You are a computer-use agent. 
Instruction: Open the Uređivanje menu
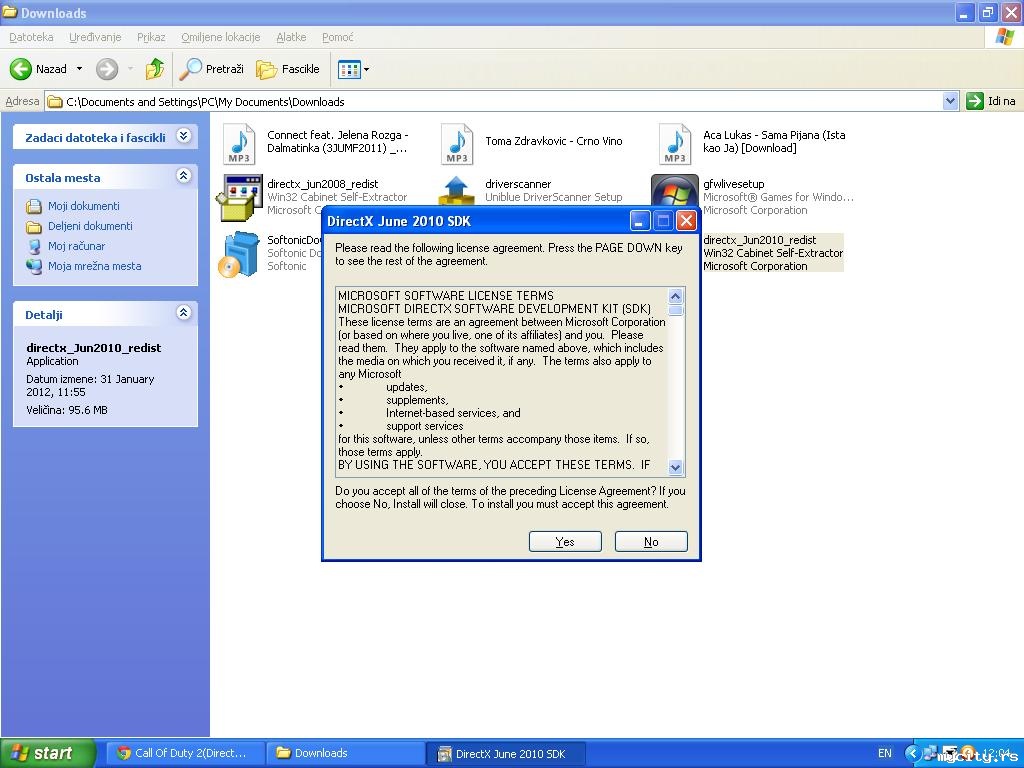coord(95,37)
